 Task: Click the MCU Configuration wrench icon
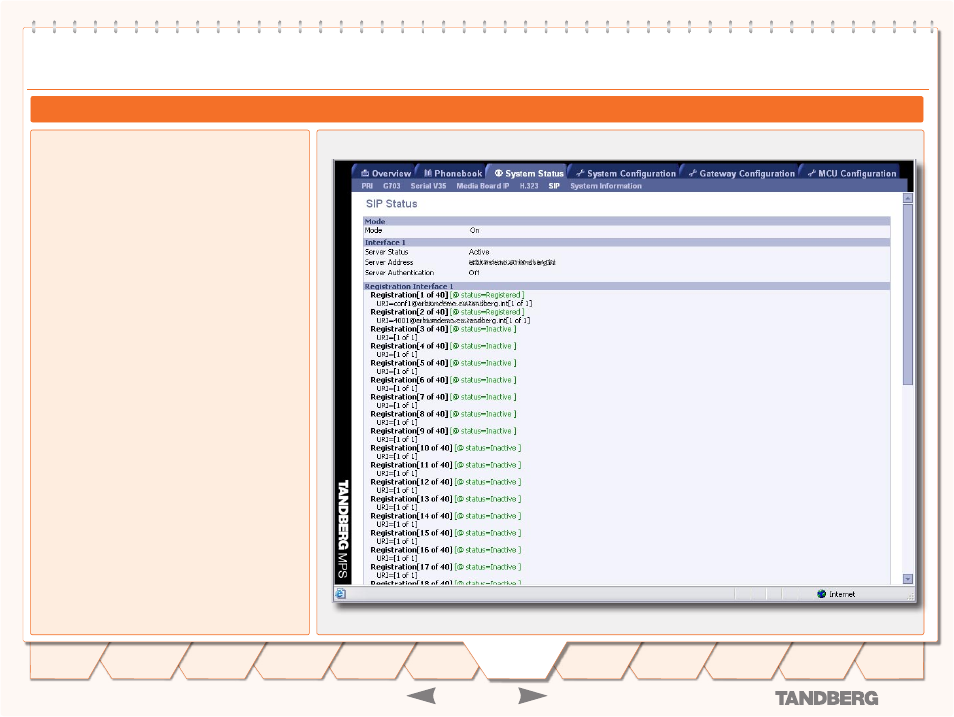click(x=811, y=173)
